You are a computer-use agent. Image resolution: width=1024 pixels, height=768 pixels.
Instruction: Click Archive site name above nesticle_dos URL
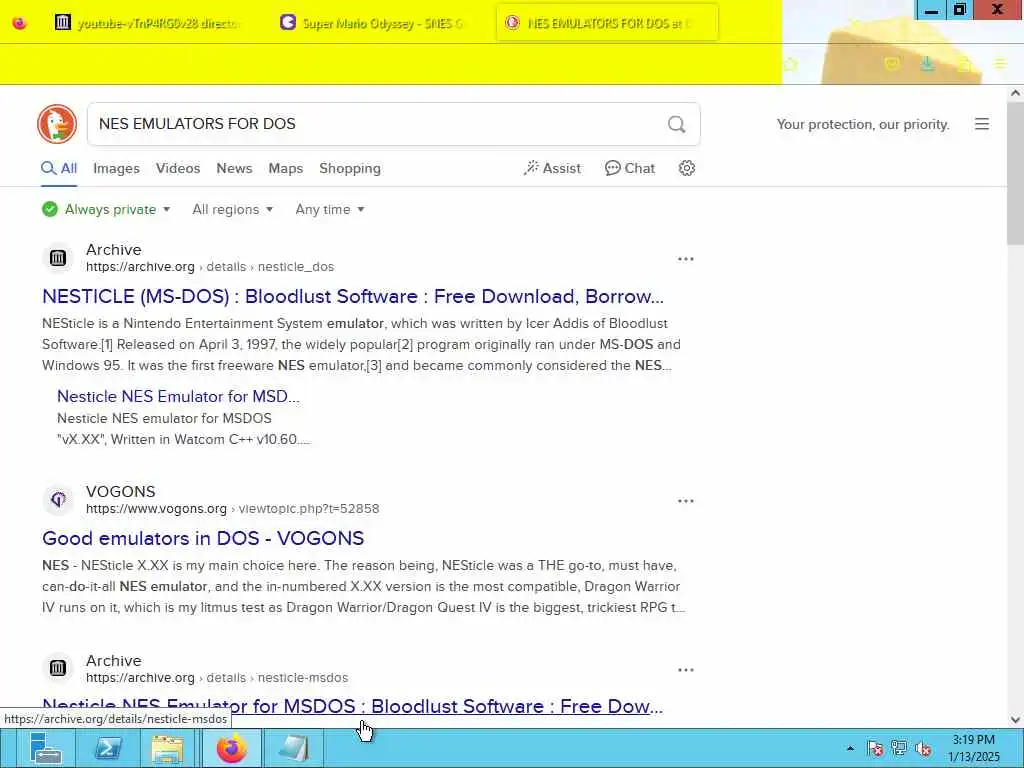click(114, 250)
